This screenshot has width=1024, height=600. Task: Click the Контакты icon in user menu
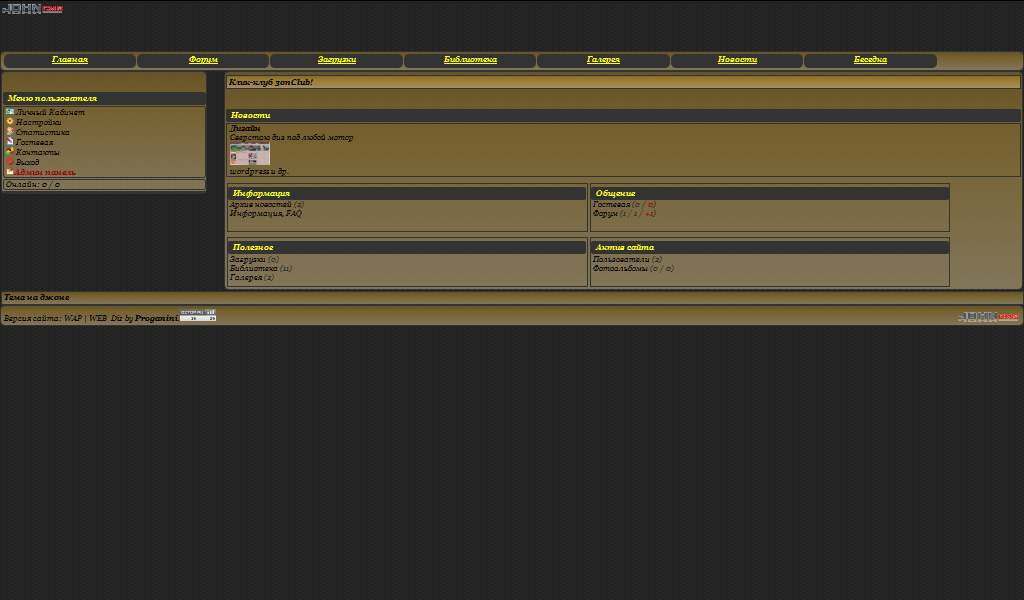10,152
